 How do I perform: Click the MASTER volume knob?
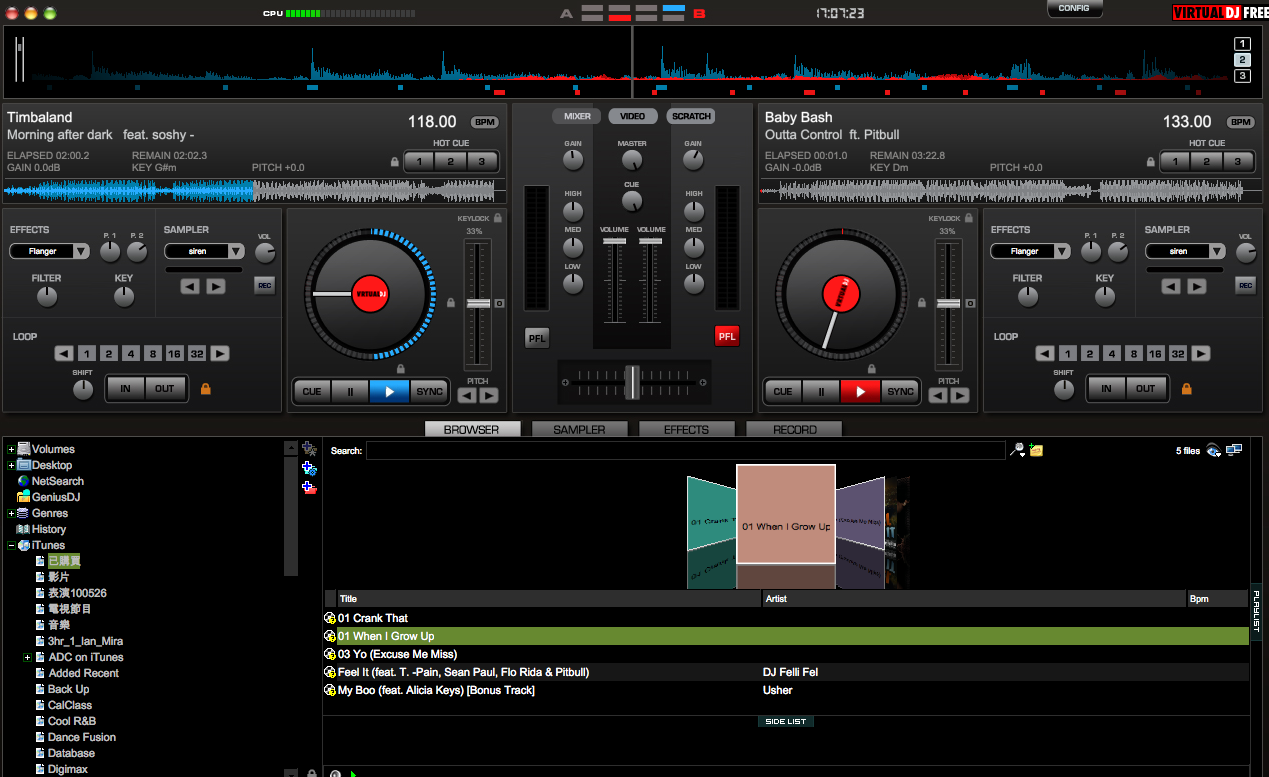click(x=632, y=159)
